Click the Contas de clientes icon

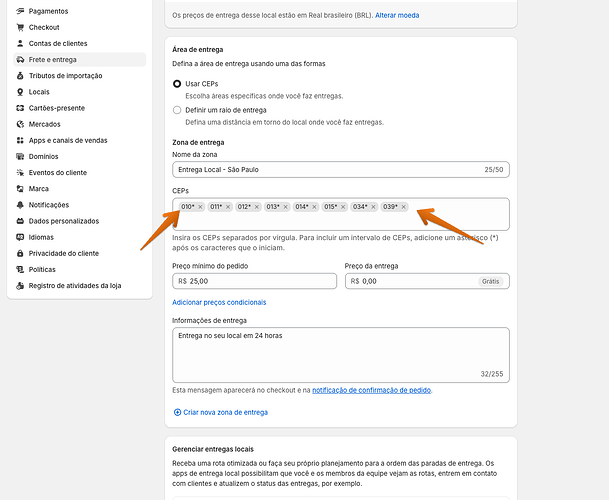tap(19, 43)
